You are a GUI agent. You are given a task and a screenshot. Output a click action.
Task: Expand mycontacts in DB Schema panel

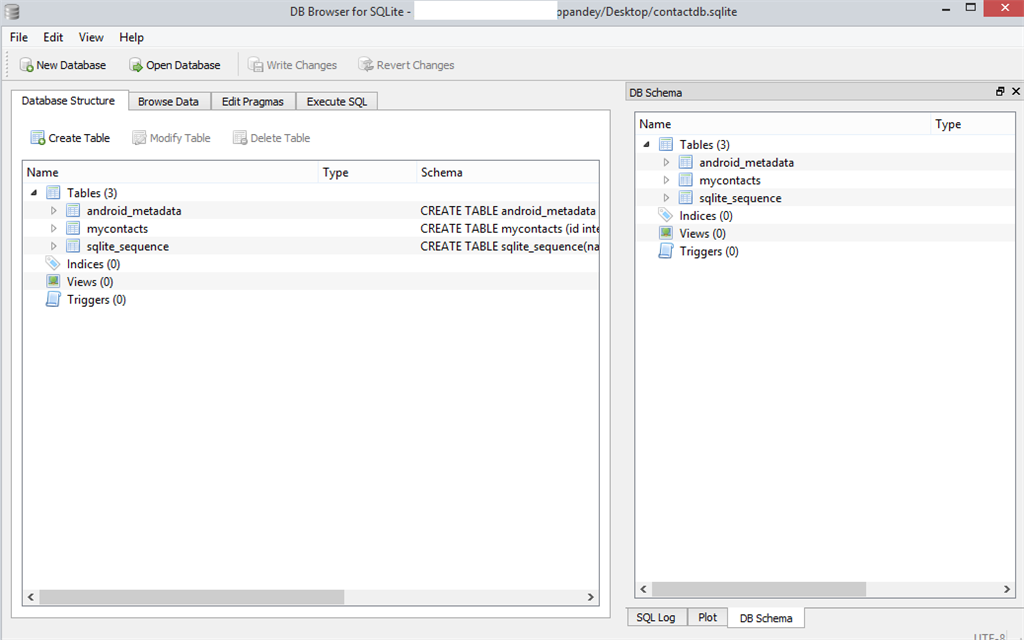tap(666, 180)
